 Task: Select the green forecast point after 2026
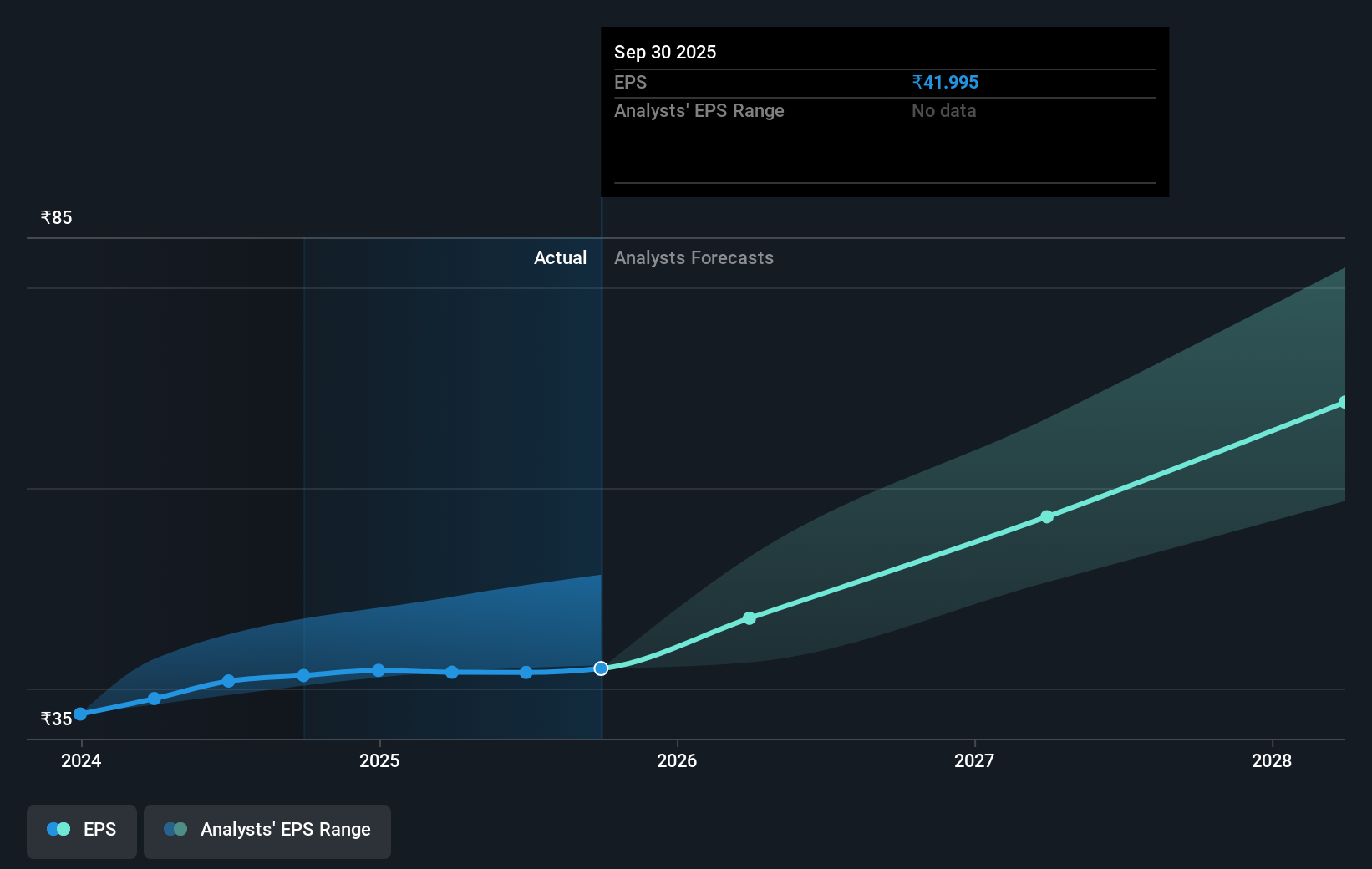[750, 618]
